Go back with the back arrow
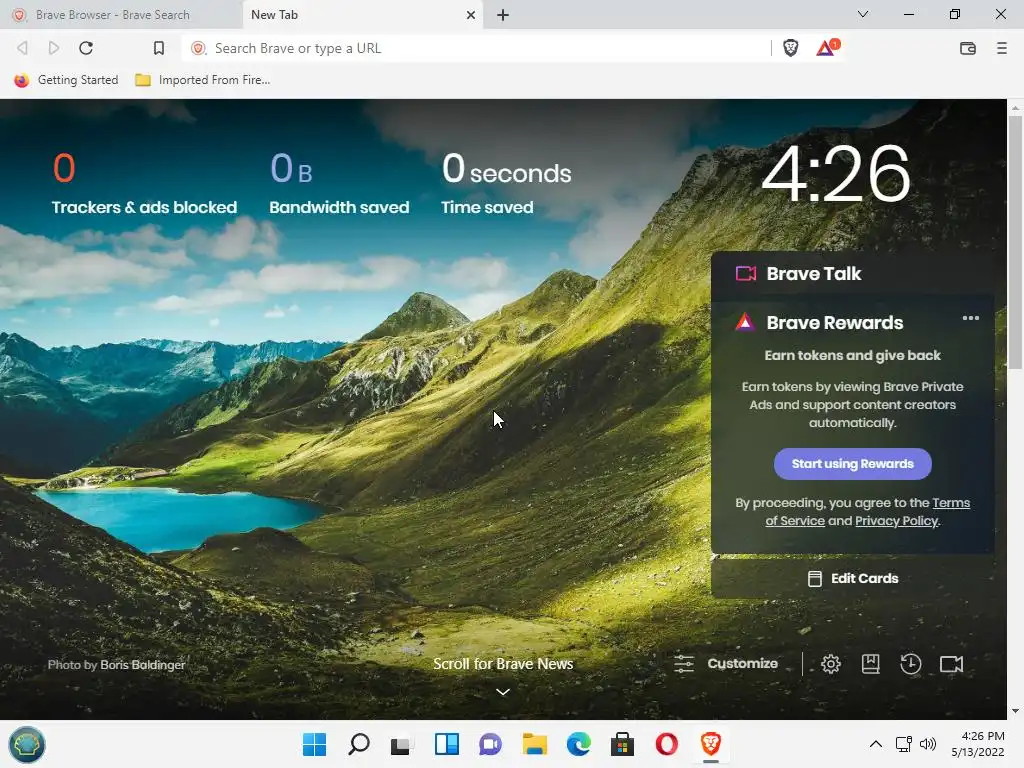This screenshot has width=1024, height=768. coord(22,48)
